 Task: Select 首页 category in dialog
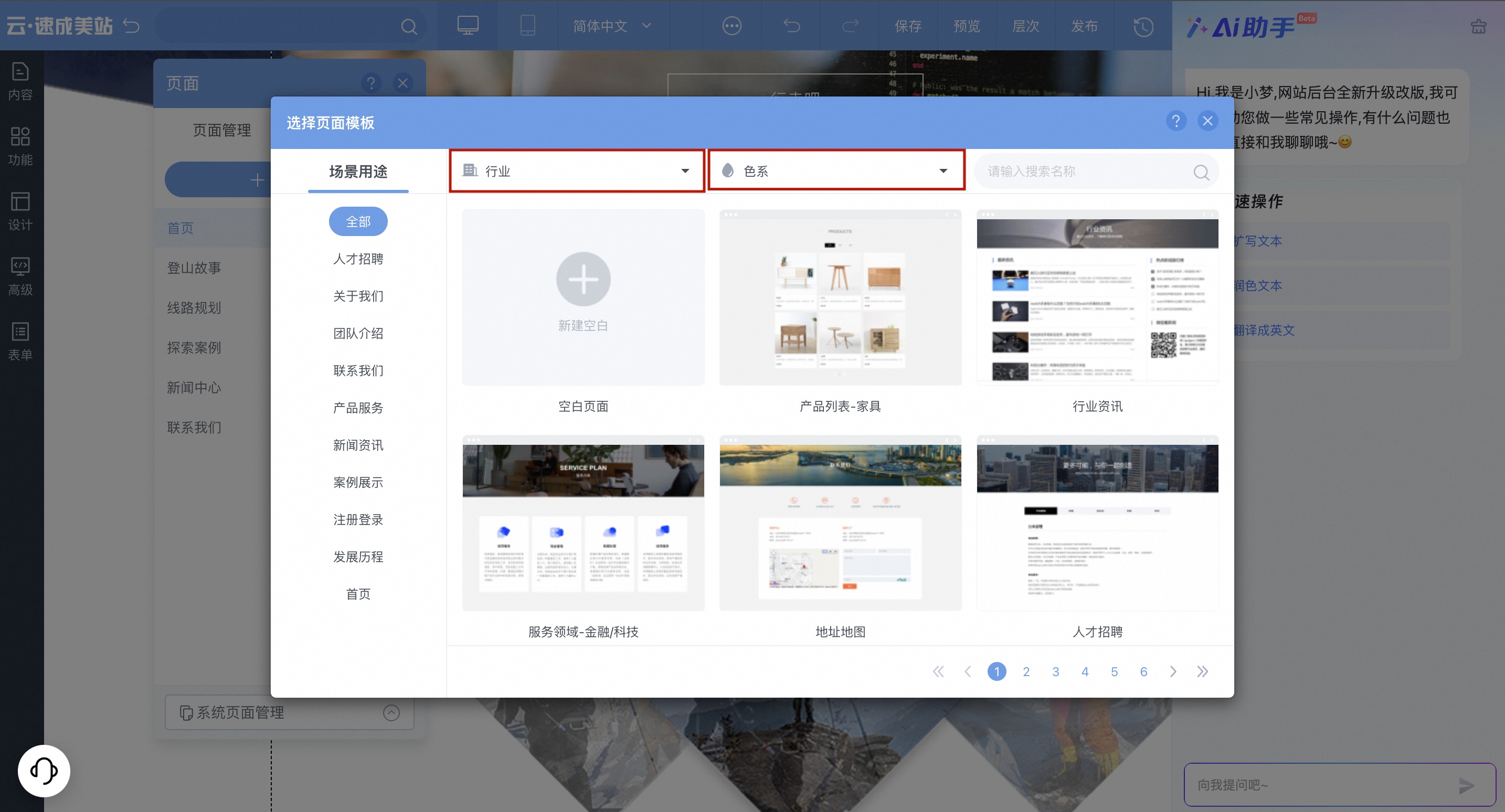pyautogui.click(x=358, y=594)
